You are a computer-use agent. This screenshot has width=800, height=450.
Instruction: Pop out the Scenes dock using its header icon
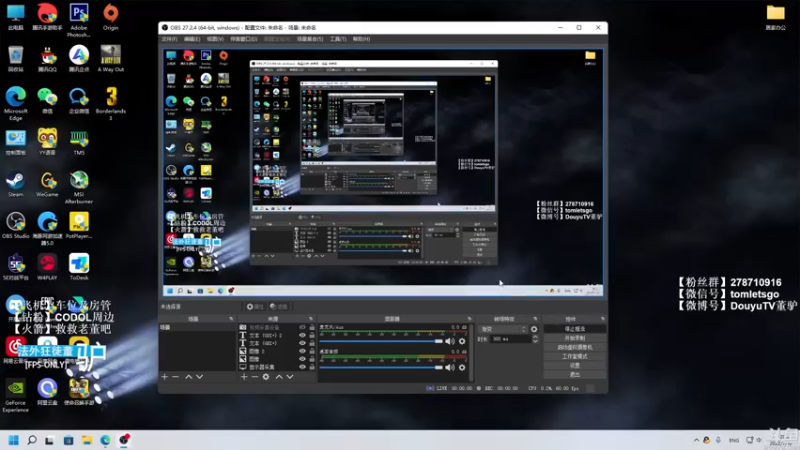[x=231, y=319]
